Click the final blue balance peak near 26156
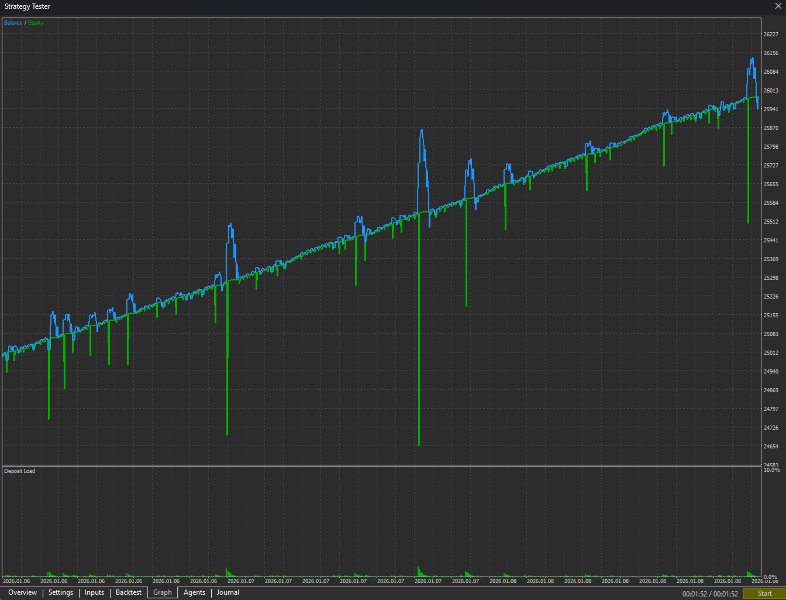Viewport: 786px width, 600px height. click(x=752, y=60)
